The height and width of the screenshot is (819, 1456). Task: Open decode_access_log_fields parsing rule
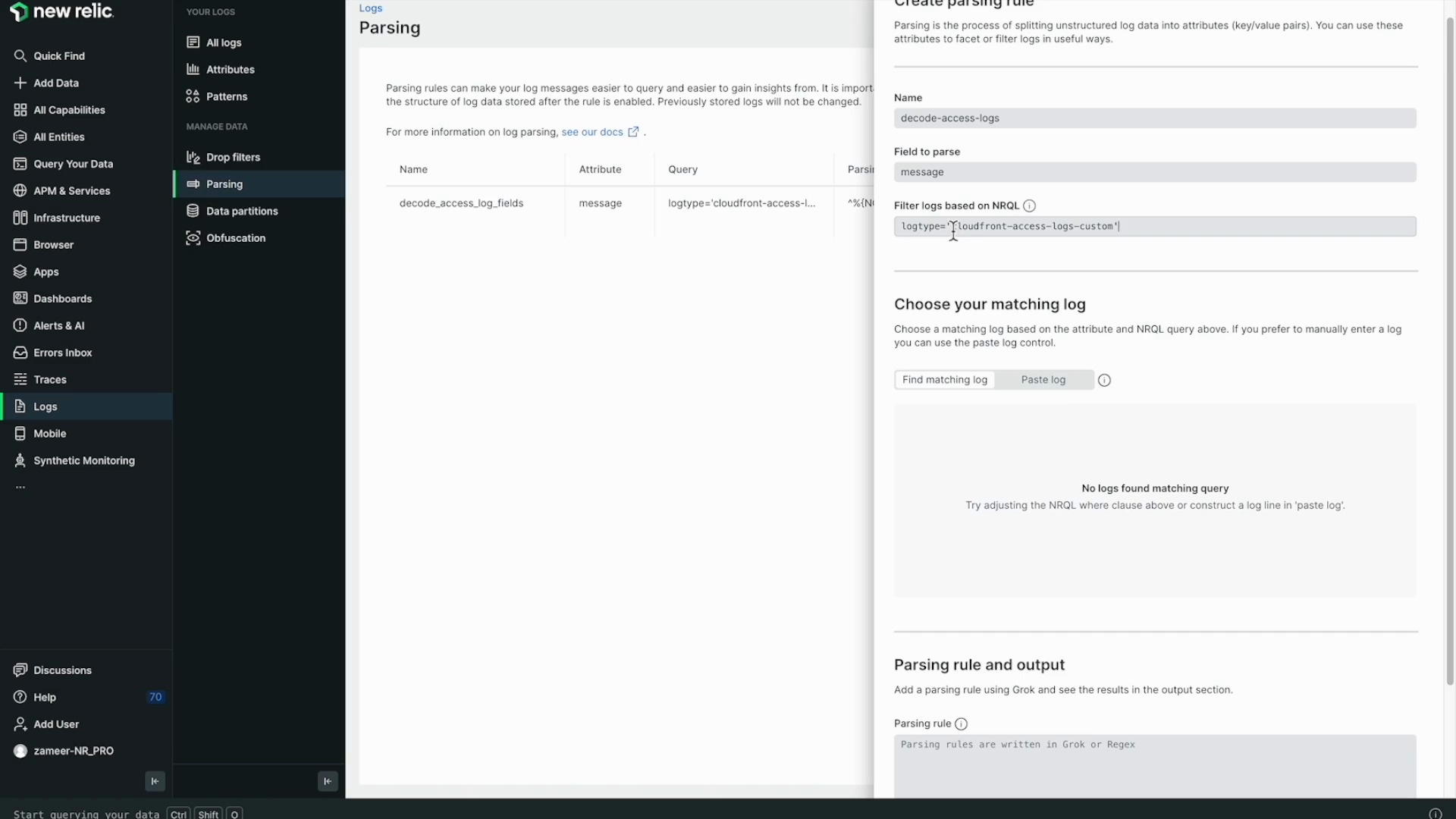tap(461, 203)
